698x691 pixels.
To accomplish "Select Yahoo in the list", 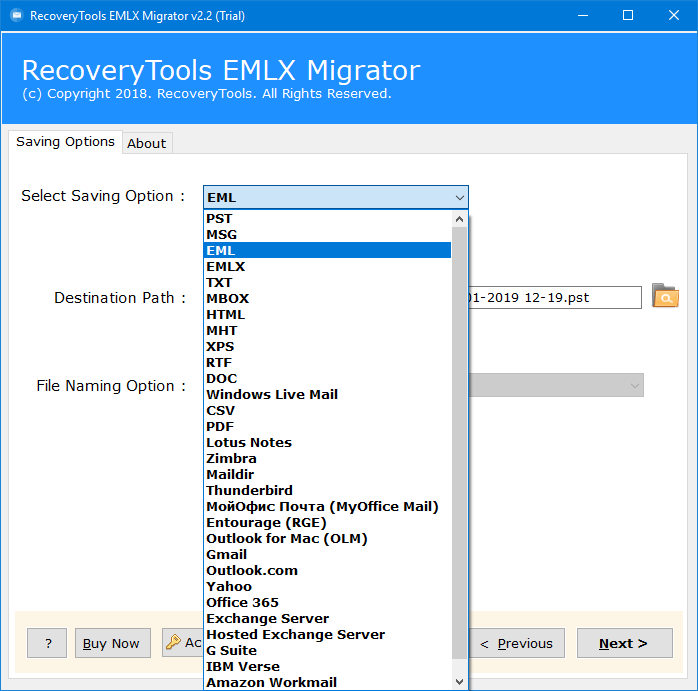I will (327, 587).
